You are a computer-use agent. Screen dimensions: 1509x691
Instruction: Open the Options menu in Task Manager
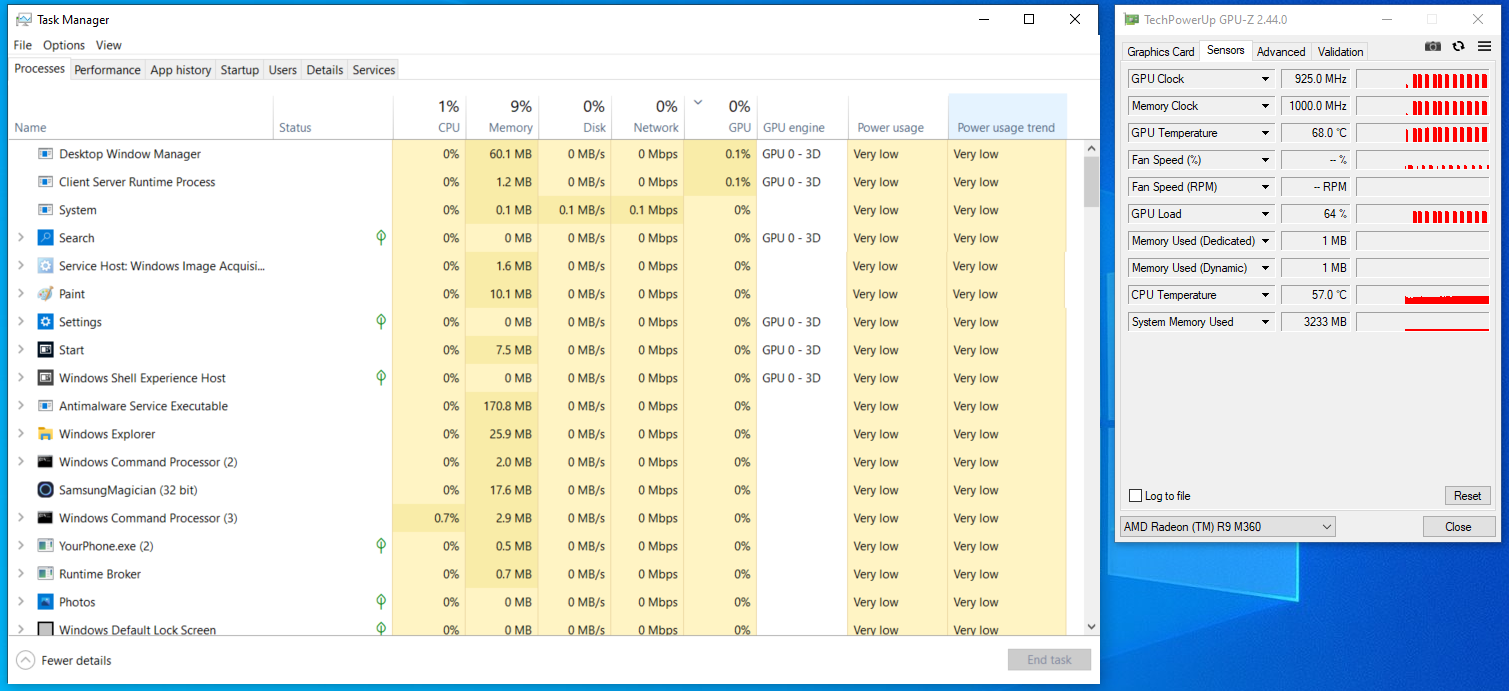click(64, 45)
